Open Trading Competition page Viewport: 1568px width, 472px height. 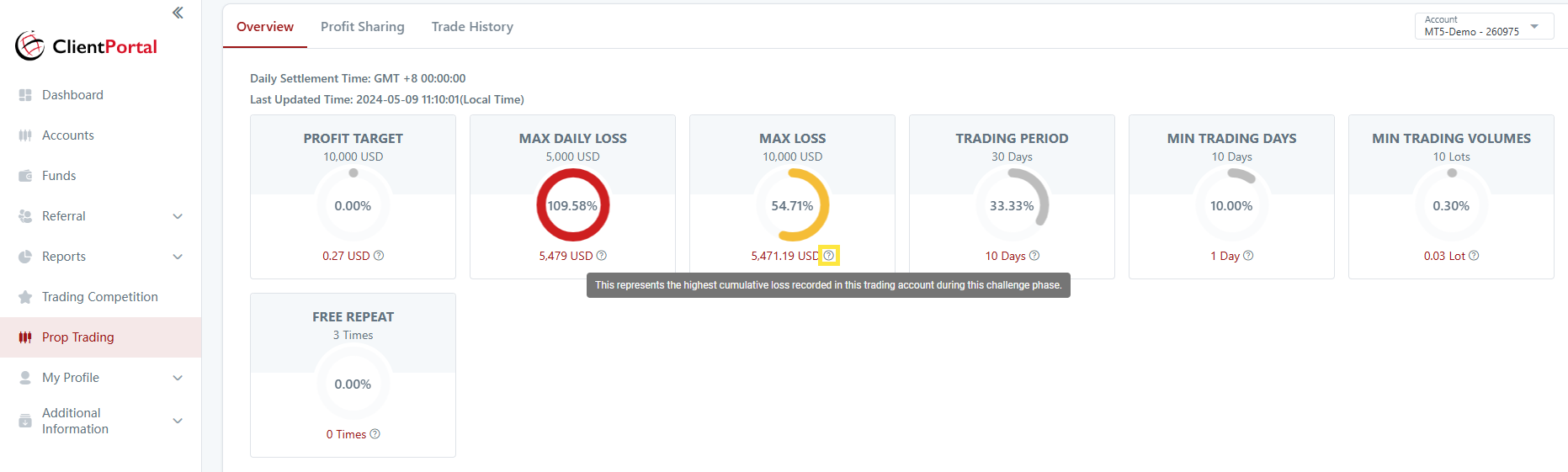99,297
